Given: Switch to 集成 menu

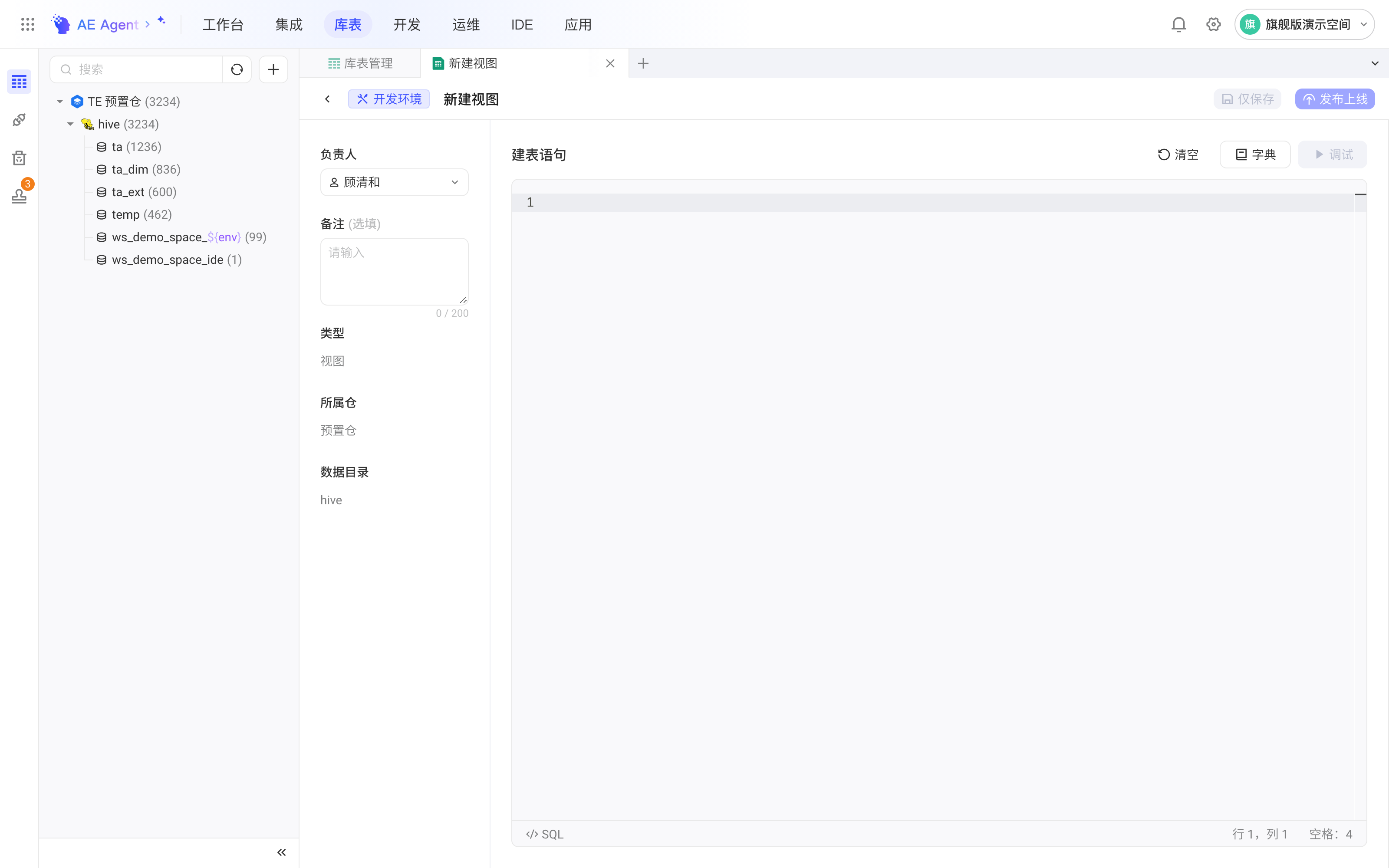Looking at the screenshot, I should click(289, 25).
